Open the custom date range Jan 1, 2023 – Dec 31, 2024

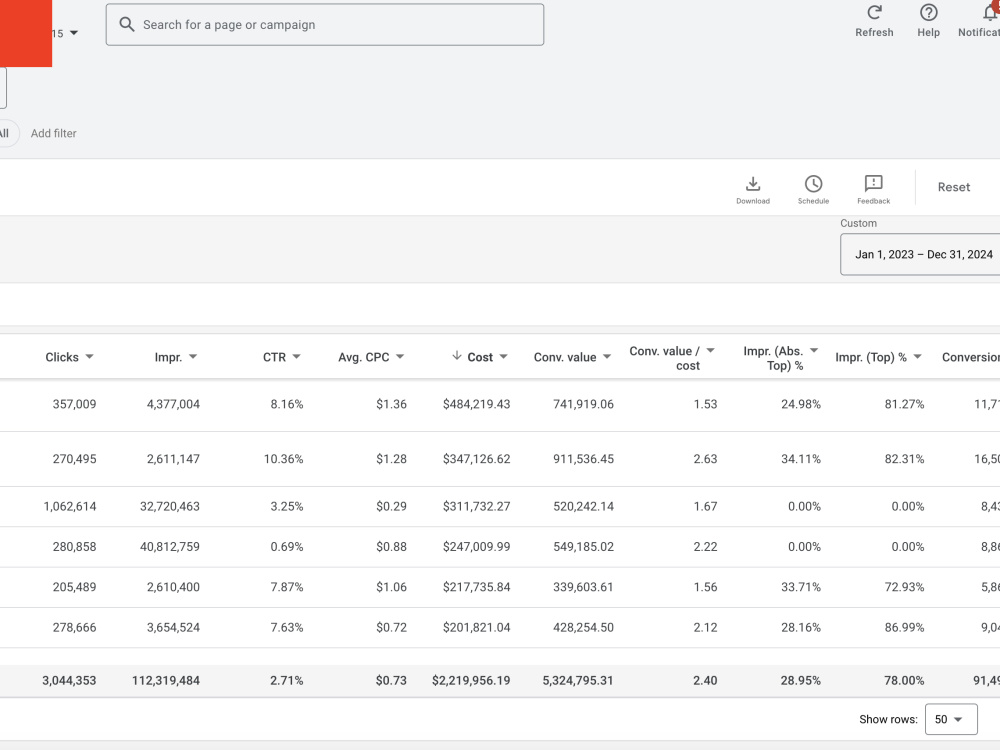(x=920, y=254)
